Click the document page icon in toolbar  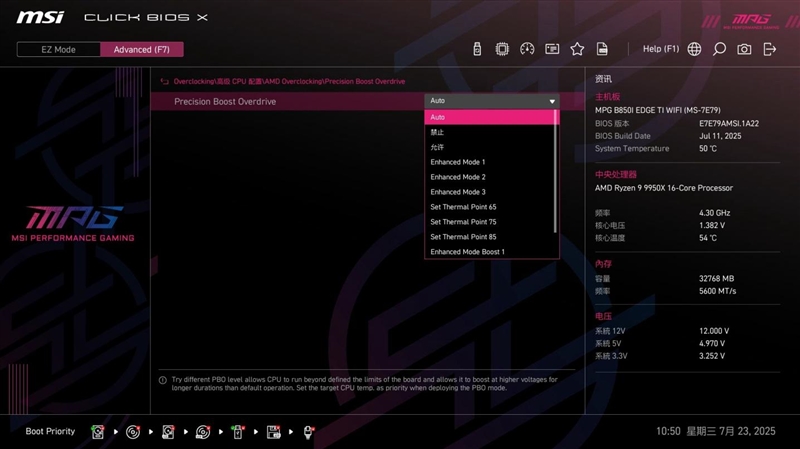click(602, 49)
